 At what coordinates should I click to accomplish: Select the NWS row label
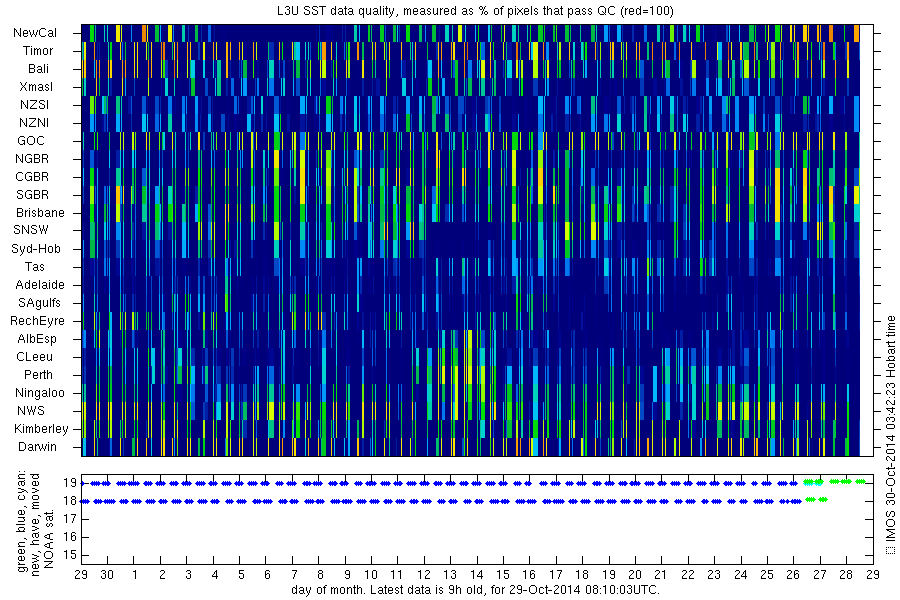click(x=31, y=411)
